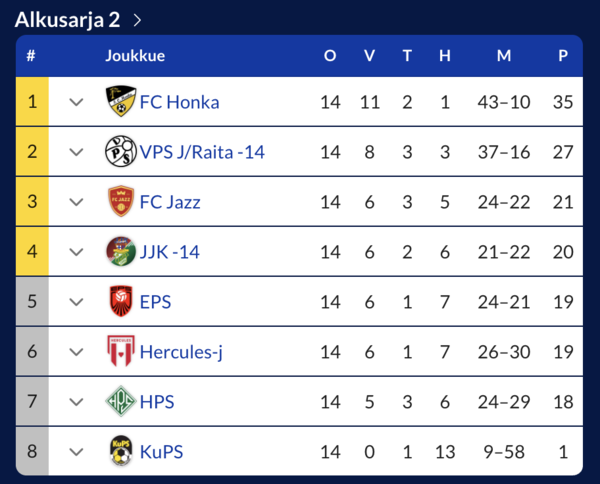The width and height of the screenshot is (600, 484).
Task: Click the FC Jazz red crest
Action: (121, 202)
